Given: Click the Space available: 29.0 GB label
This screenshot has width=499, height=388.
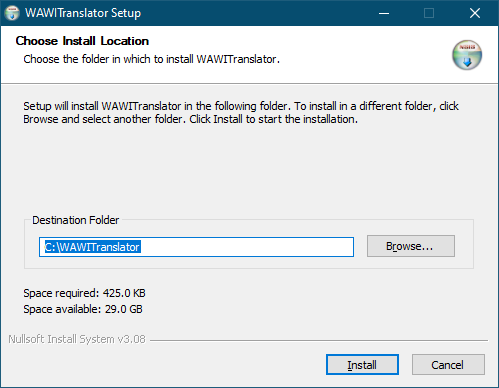Looking at the screenshot, I should coord(83,309).
